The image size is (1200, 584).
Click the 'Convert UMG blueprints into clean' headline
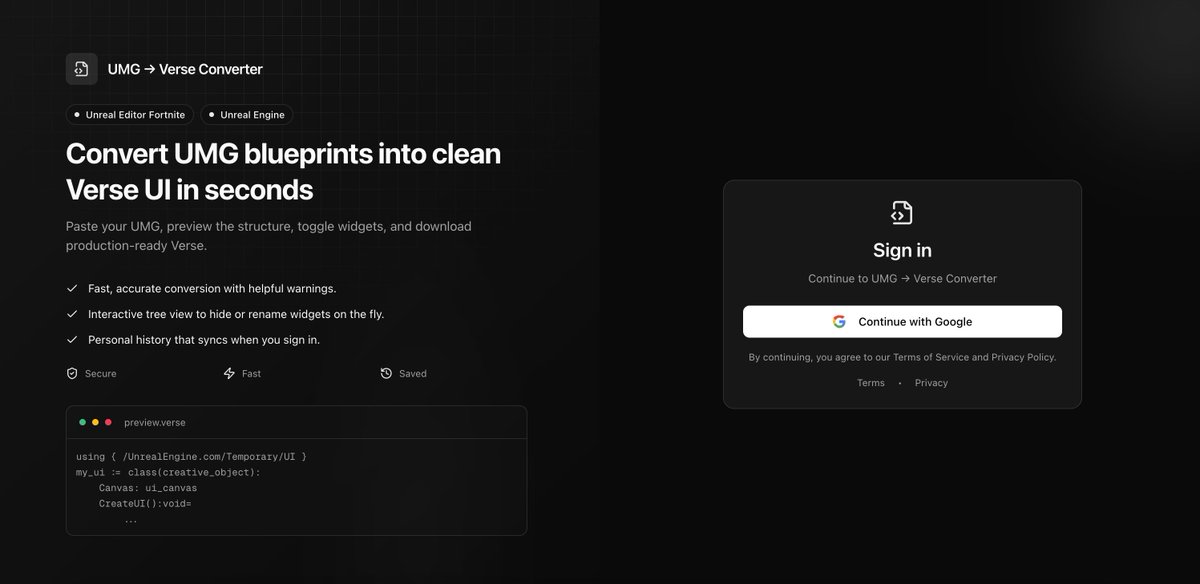click(283, 154)
